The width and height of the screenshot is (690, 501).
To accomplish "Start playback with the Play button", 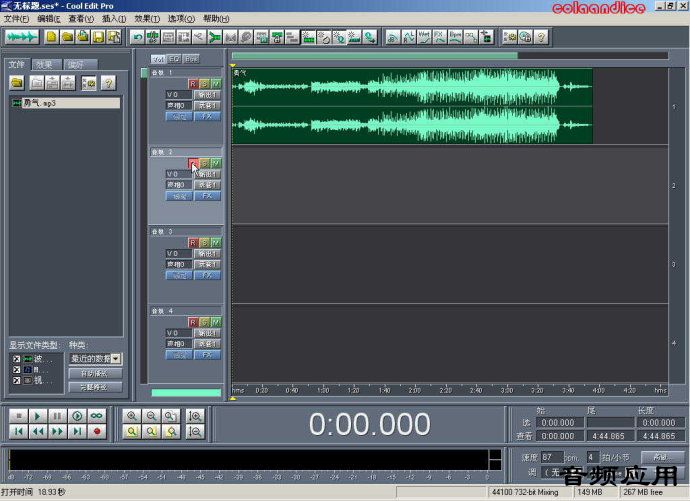I will (x=38, y=416).
